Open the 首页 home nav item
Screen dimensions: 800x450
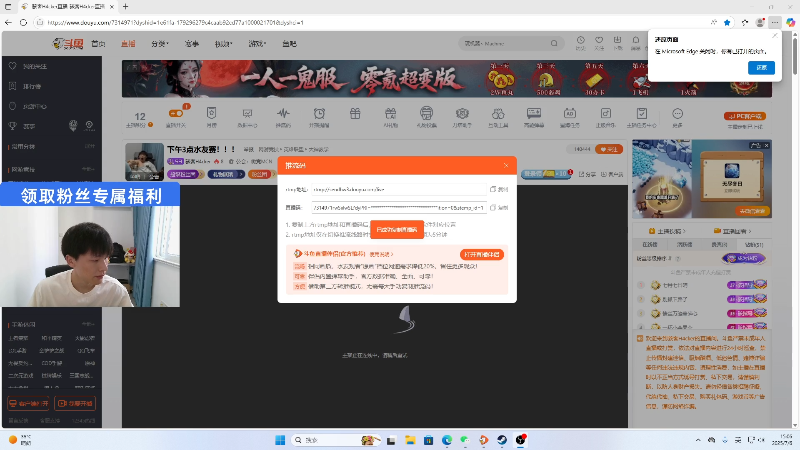click(98, 44)
